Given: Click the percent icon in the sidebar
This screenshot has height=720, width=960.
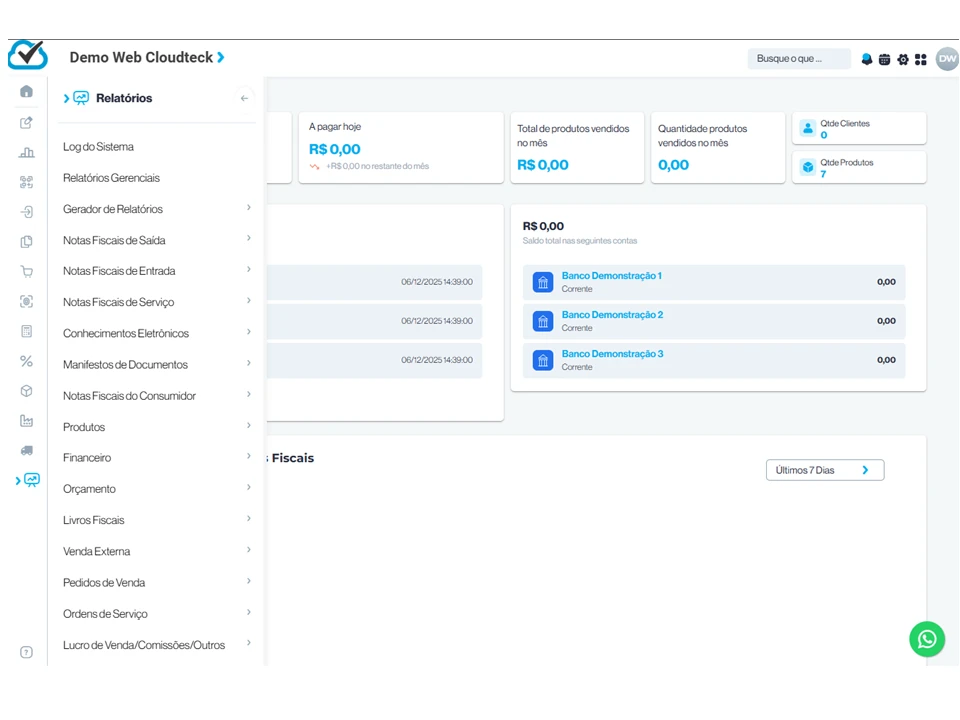Looking at the screenshot, I should coord(27,361).
